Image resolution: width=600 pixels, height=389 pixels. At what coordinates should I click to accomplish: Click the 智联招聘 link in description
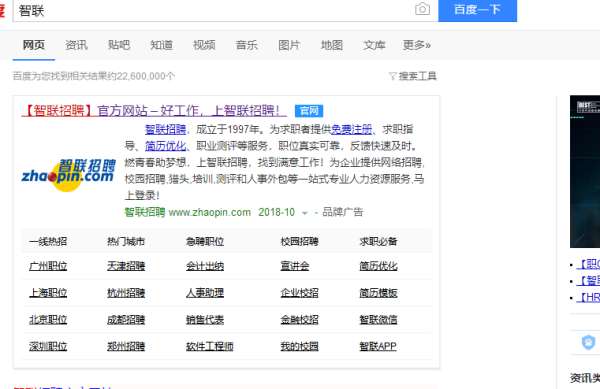(165, 129)
